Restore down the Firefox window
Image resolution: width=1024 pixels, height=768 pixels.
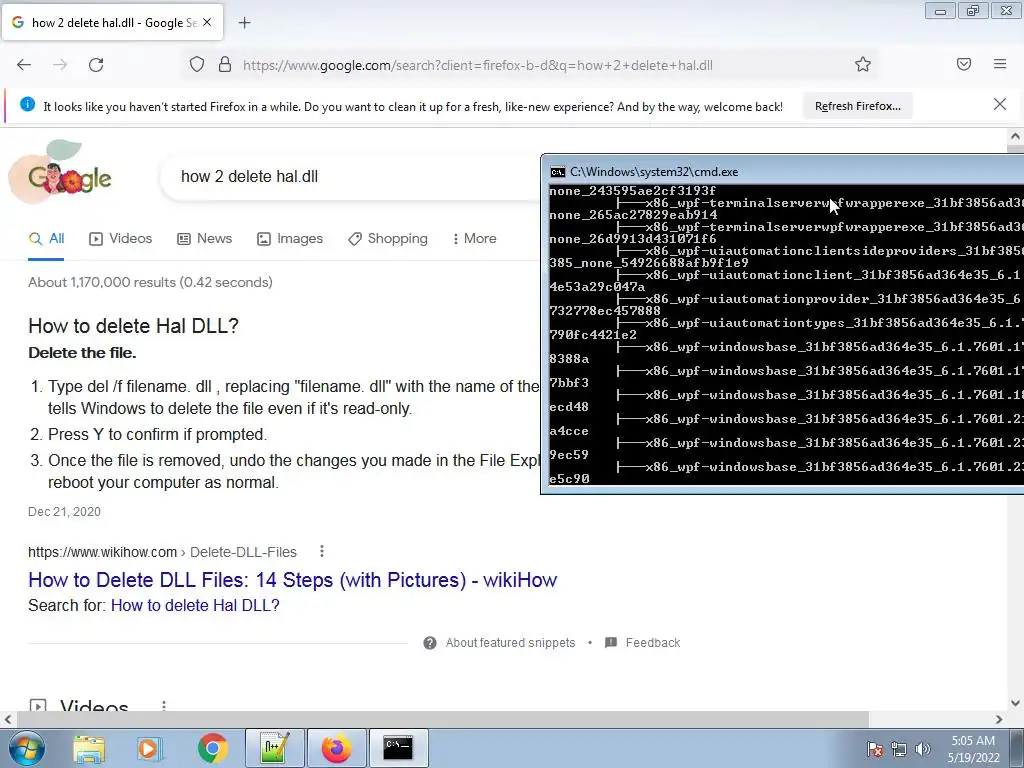tap(973, 11)
